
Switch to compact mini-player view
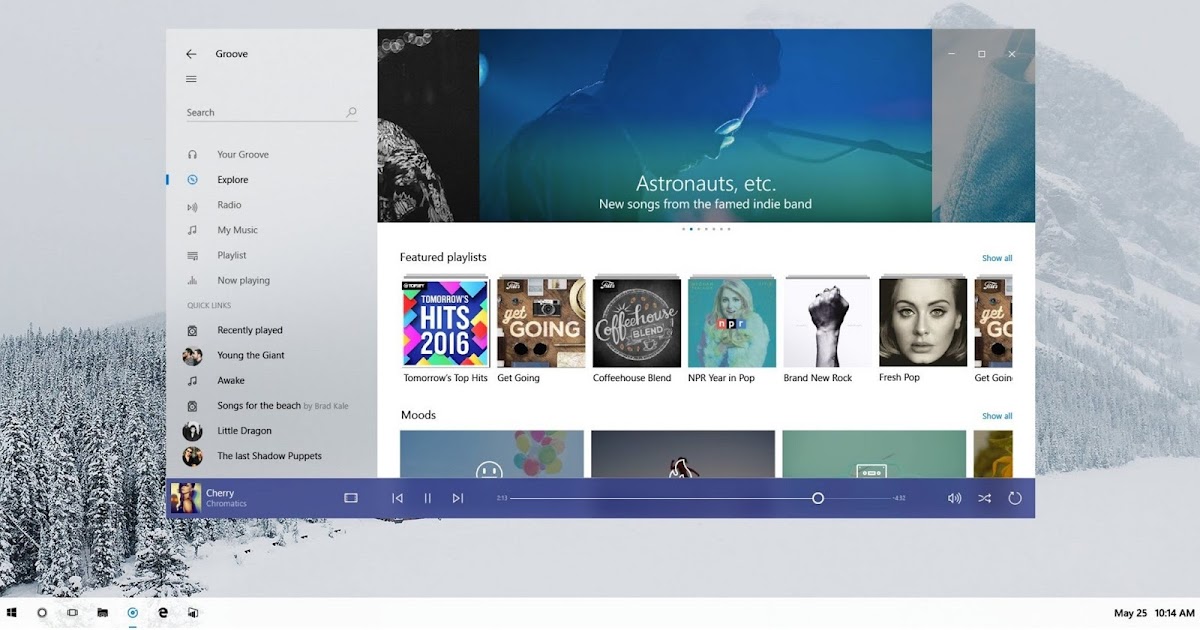351,497
